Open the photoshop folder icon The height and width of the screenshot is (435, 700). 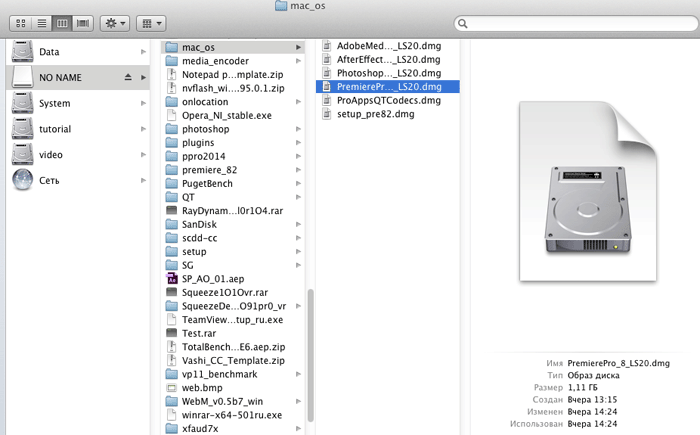coord(171,129)
